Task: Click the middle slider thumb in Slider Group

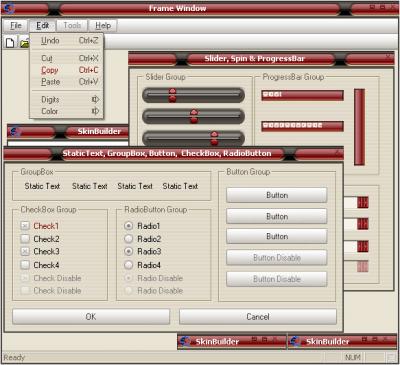Action: click(x=194, y=116)
